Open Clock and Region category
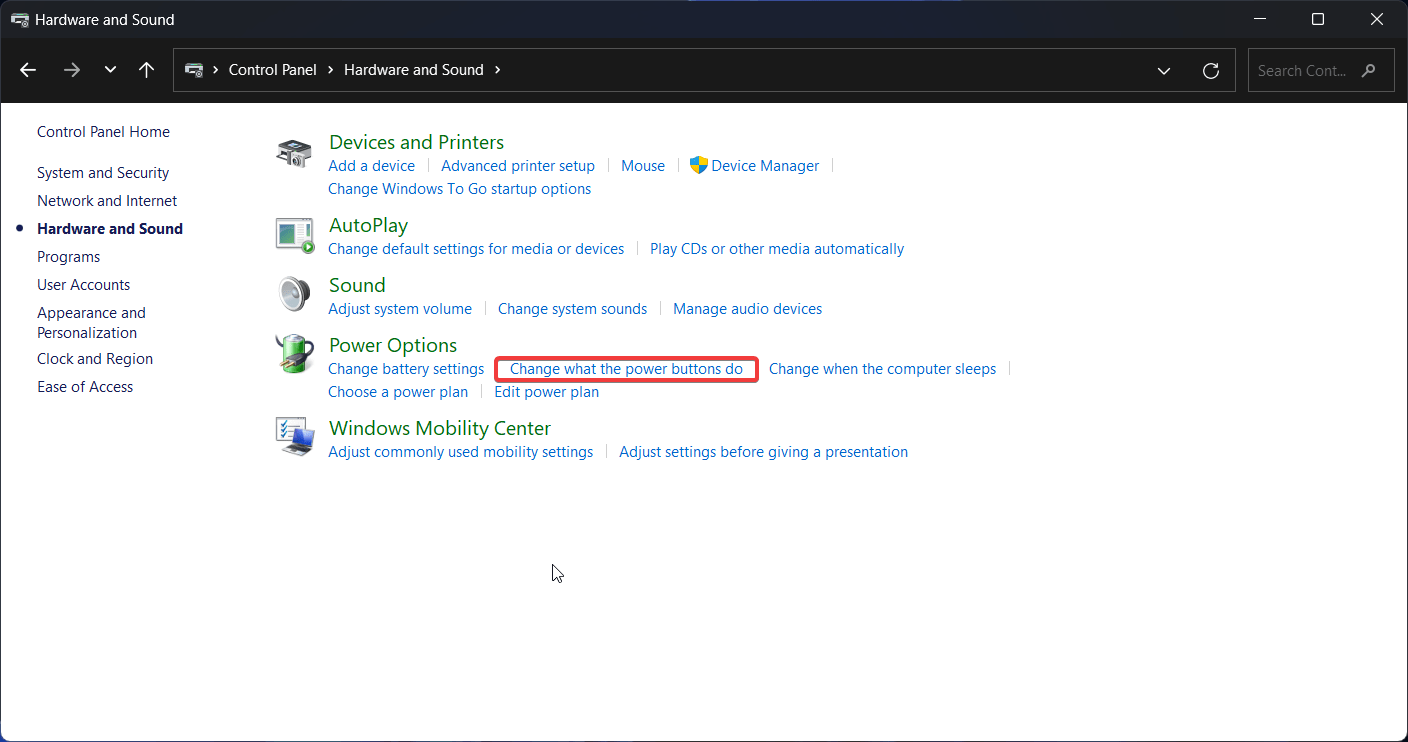 coord(95,359)
